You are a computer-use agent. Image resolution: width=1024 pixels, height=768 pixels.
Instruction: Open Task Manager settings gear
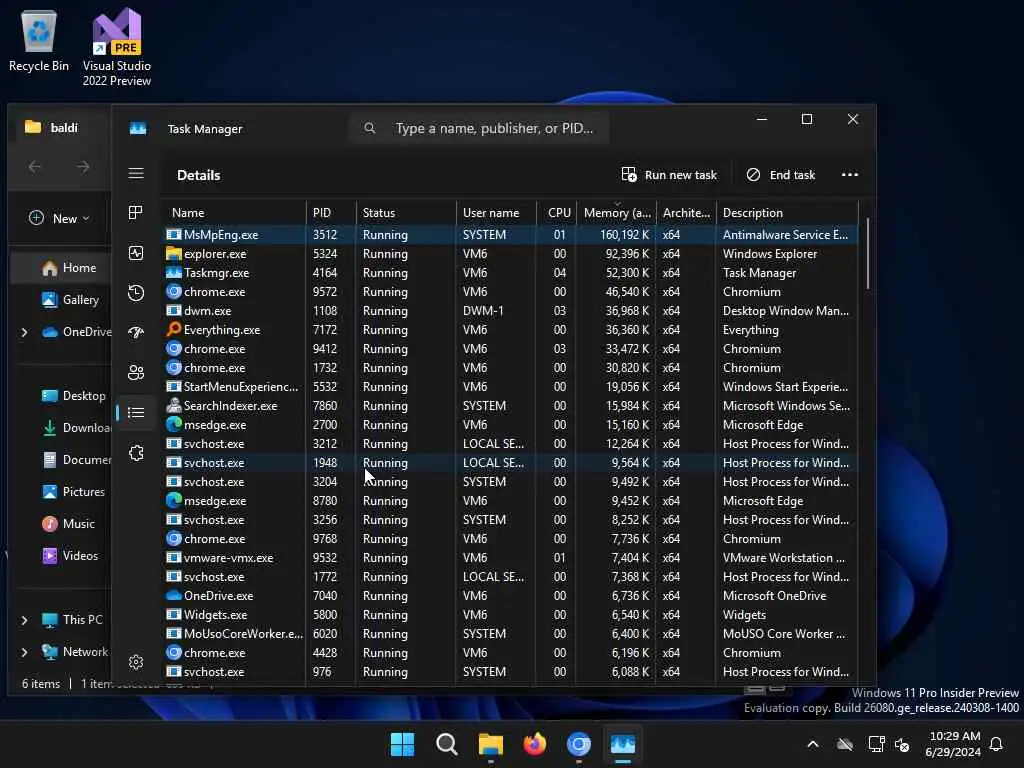[x=136, y=662]
